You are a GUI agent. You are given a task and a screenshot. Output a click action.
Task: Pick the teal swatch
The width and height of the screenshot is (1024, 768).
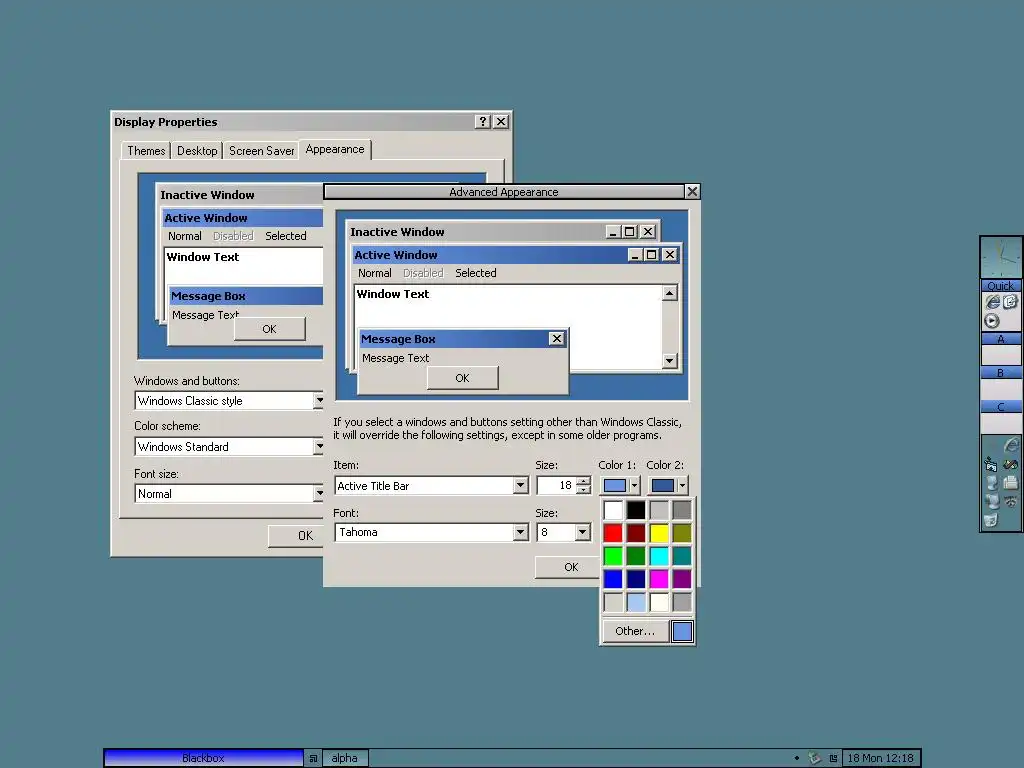click(682, 556)
